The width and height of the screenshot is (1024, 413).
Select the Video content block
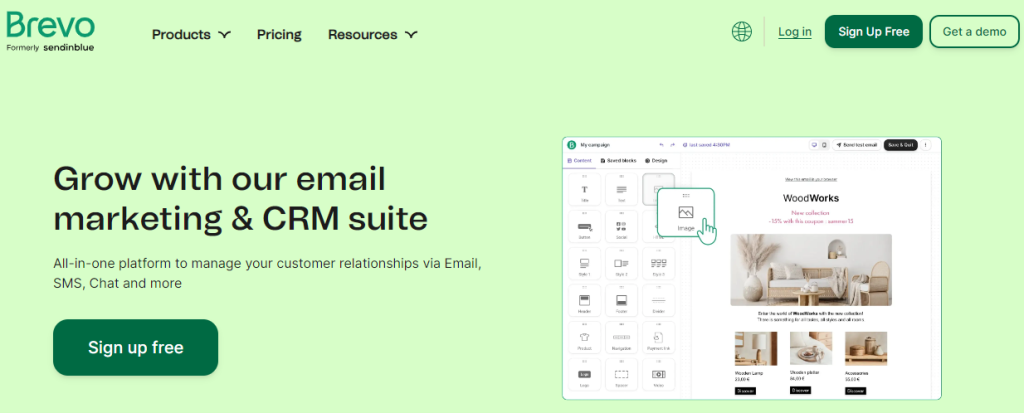click(x=658, y=376)
